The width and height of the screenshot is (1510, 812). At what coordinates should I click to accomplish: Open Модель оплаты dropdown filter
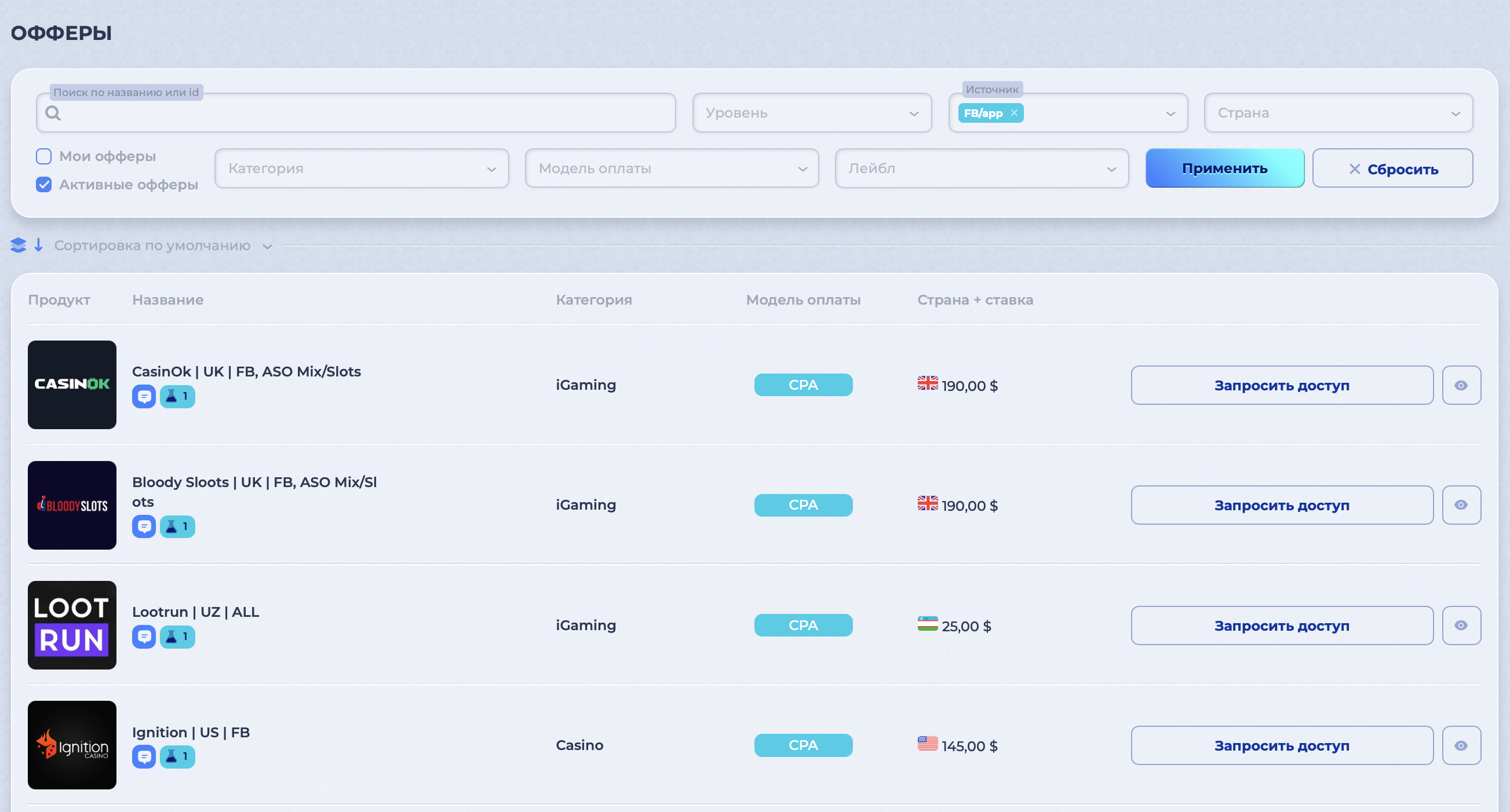(672, 169)
